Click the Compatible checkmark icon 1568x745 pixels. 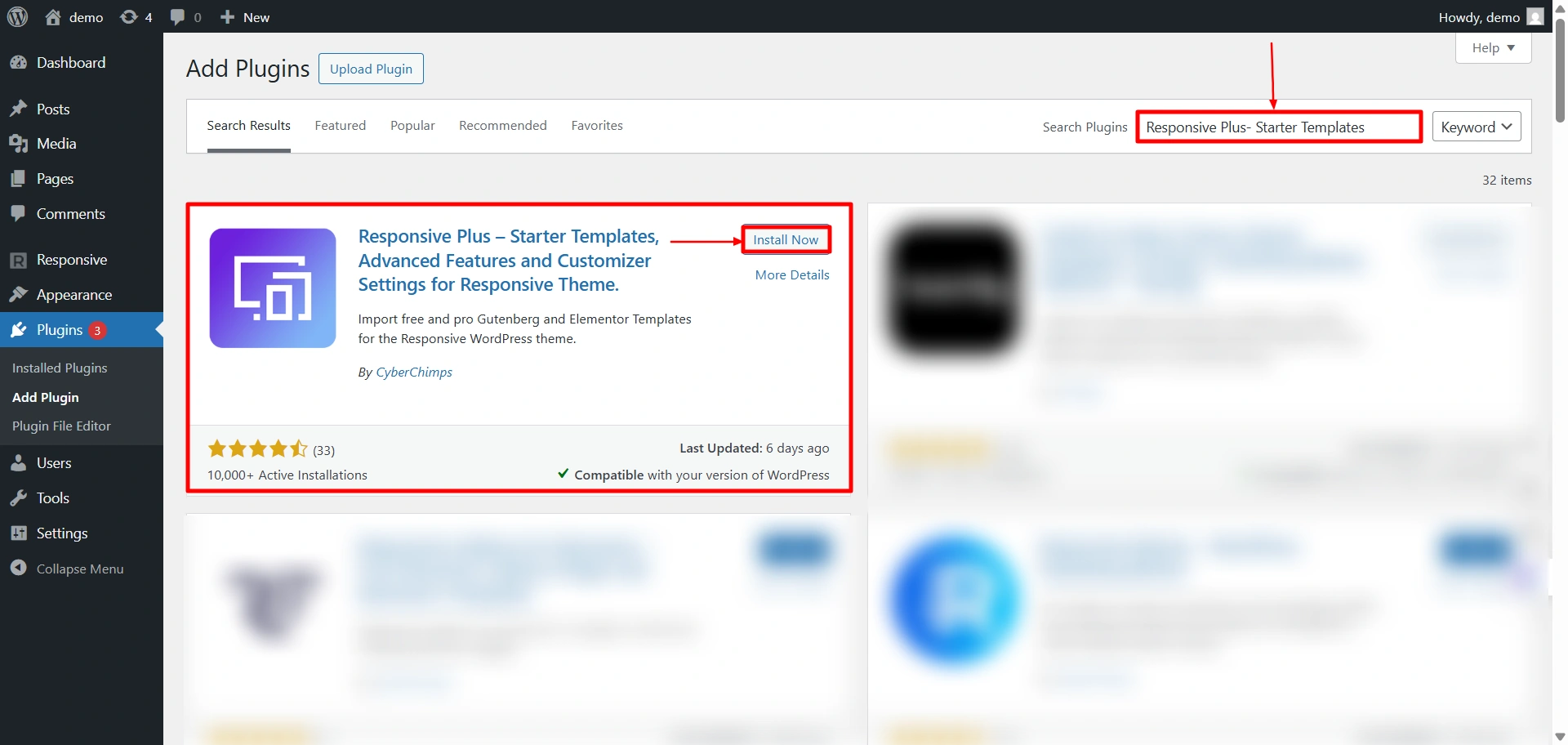tap(563, 474)
